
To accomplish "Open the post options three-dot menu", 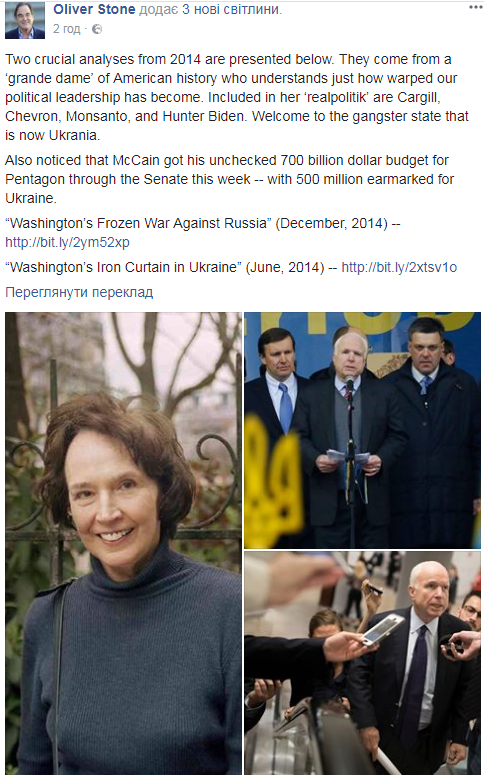I will [x=475, y=7].
